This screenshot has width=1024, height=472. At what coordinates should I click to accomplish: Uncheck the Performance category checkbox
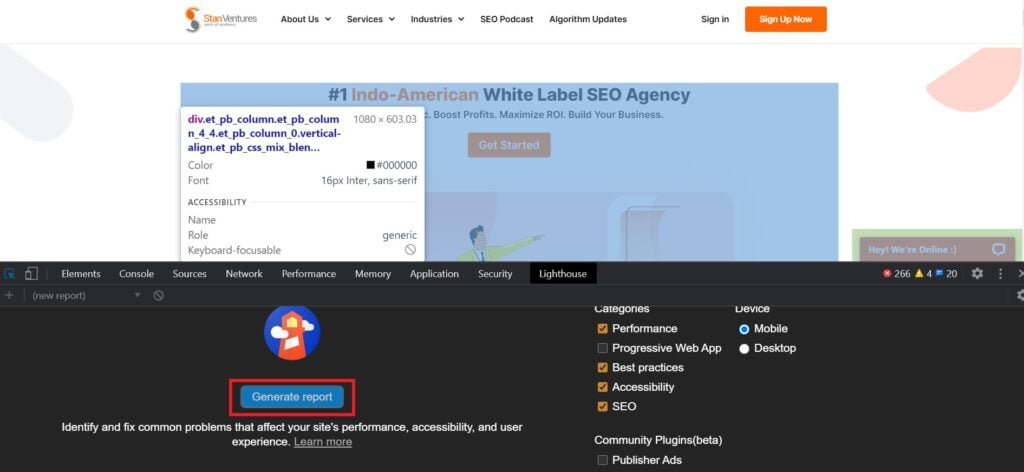coord(602,329)
